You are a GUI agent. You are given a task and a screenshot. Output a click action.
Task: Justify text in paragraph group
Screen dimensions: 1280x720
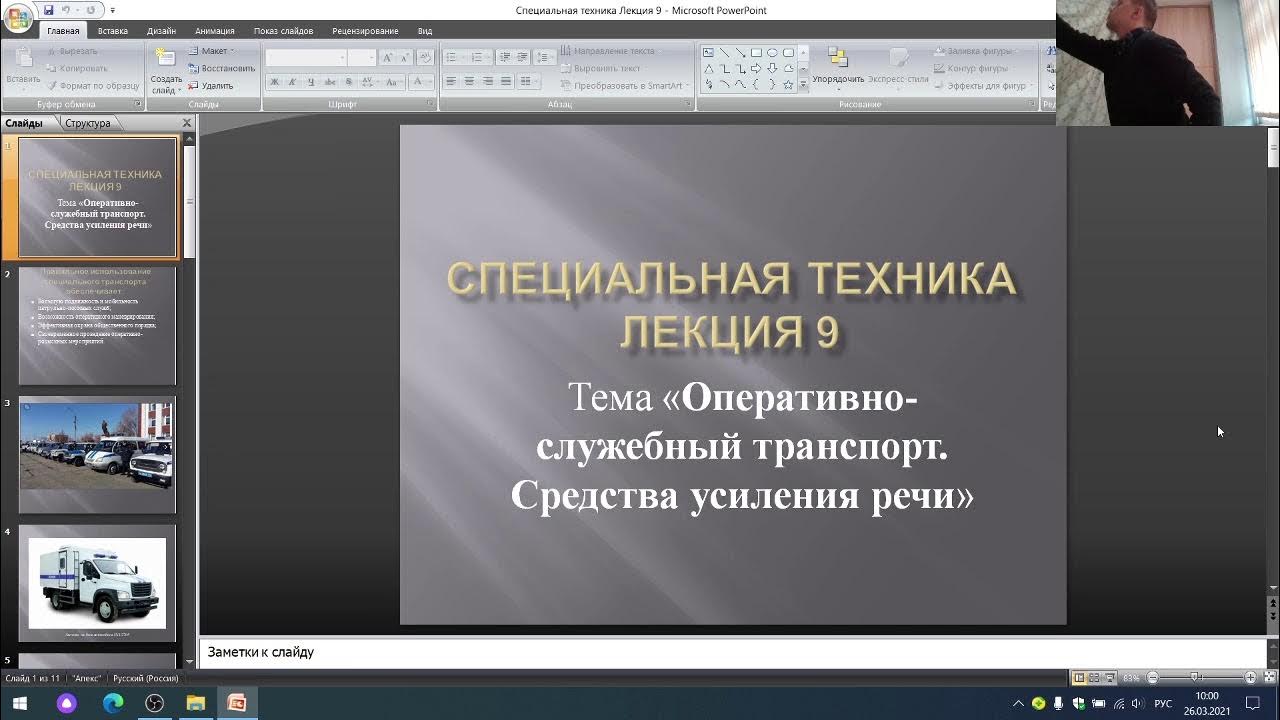click(506, 82)
